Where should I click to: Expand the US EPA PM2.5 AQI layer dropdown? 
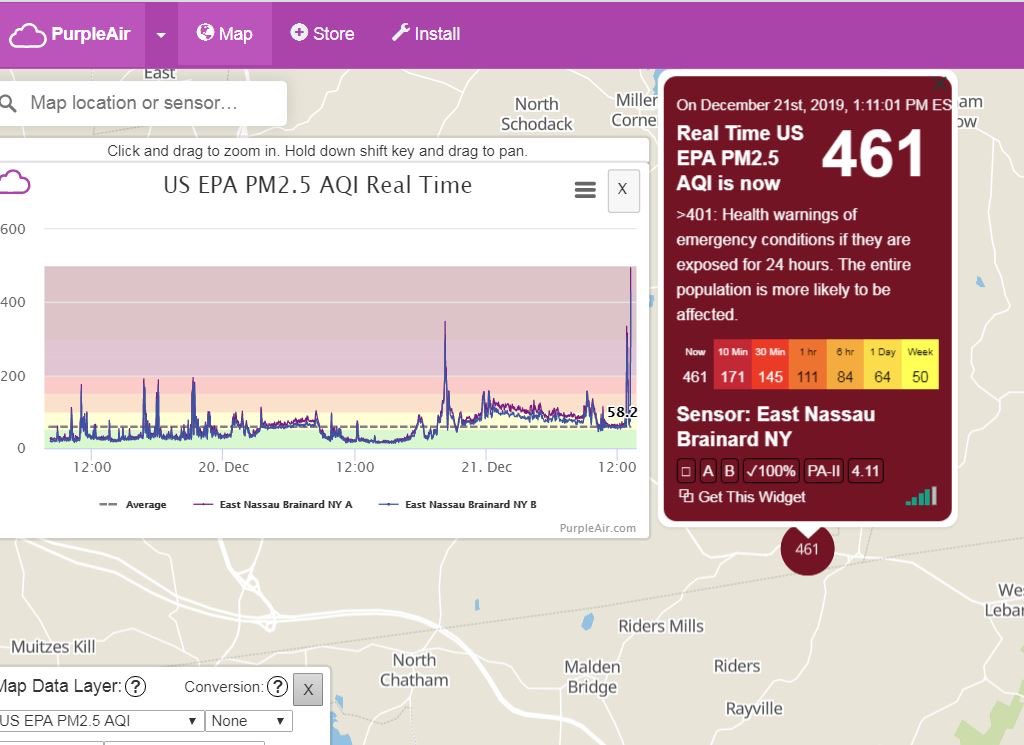(x=101, y=721)
